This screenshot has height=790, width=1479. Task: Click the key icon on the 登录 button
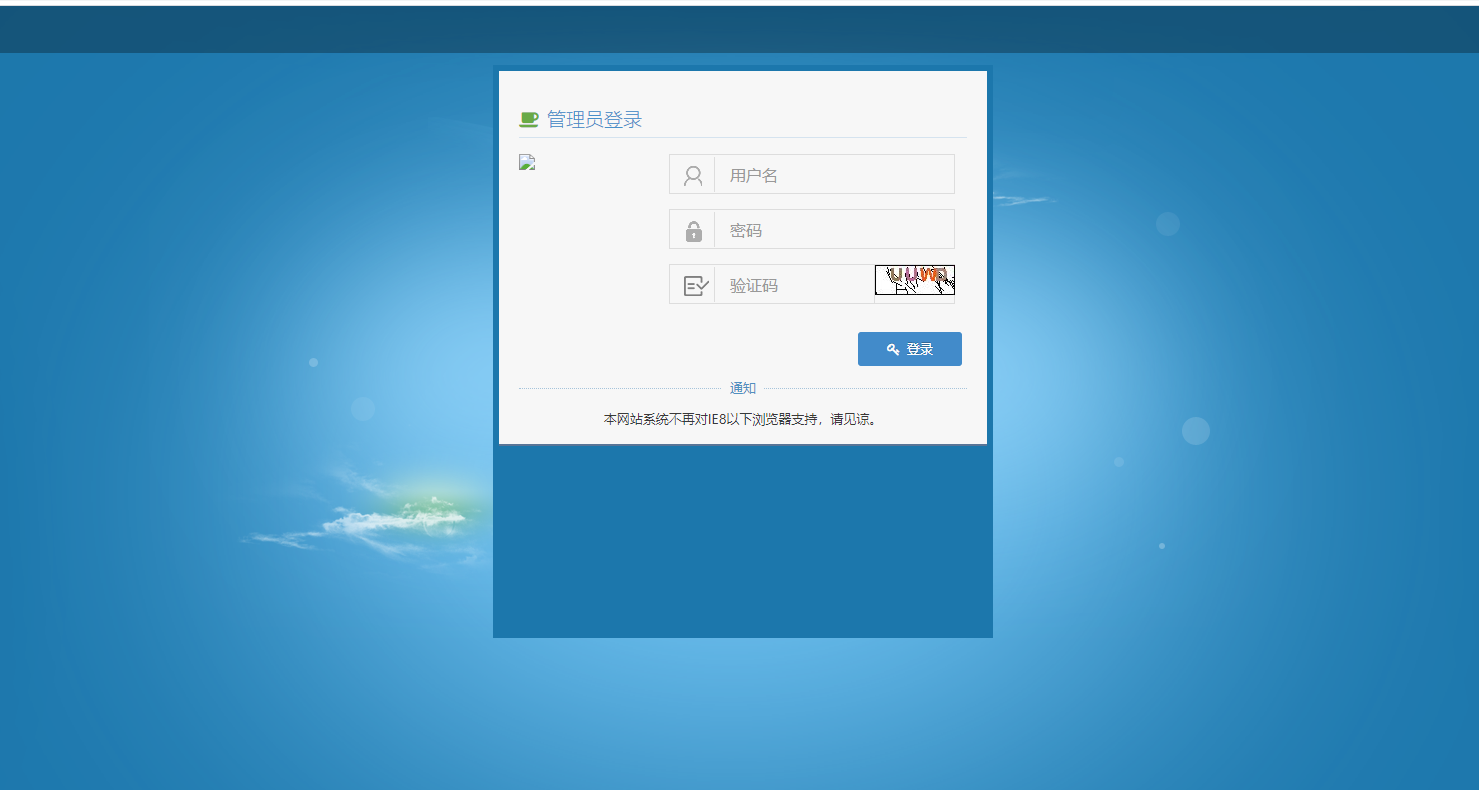[x=893, y=350]
